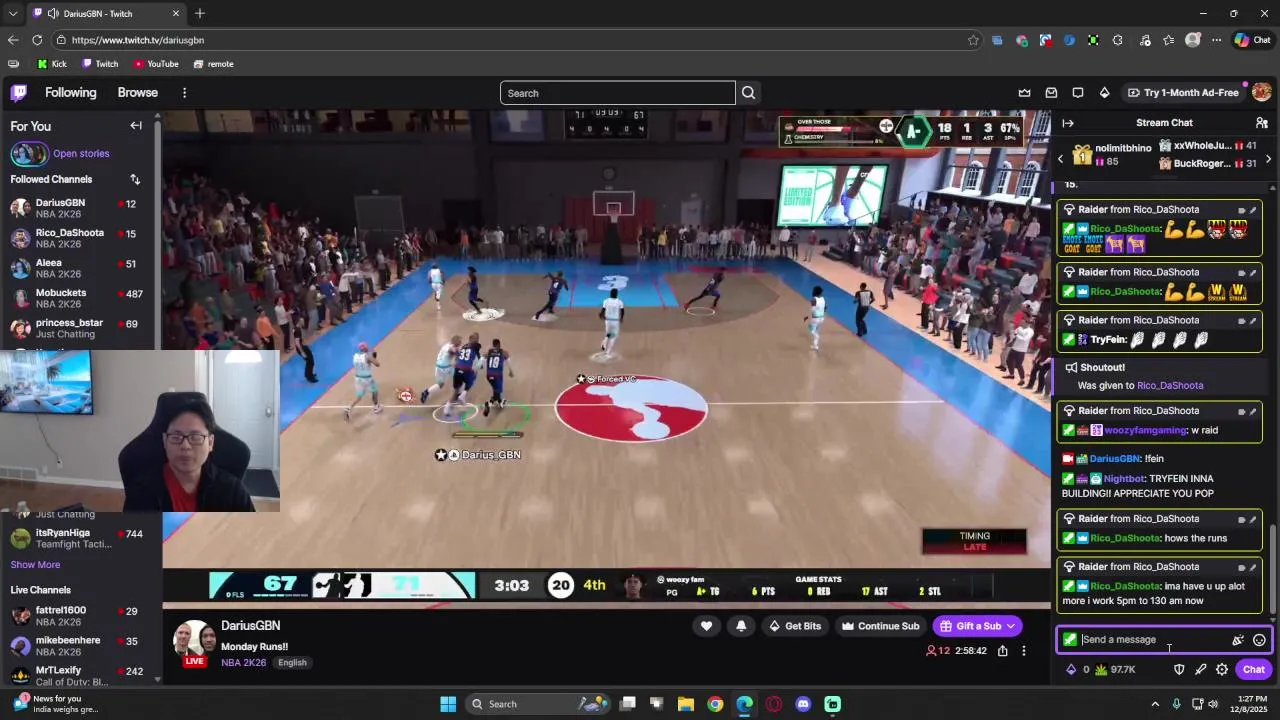Screen dimensions: 1280x720
Task: Open chat celebration party icon
Action: (1238, 640)
